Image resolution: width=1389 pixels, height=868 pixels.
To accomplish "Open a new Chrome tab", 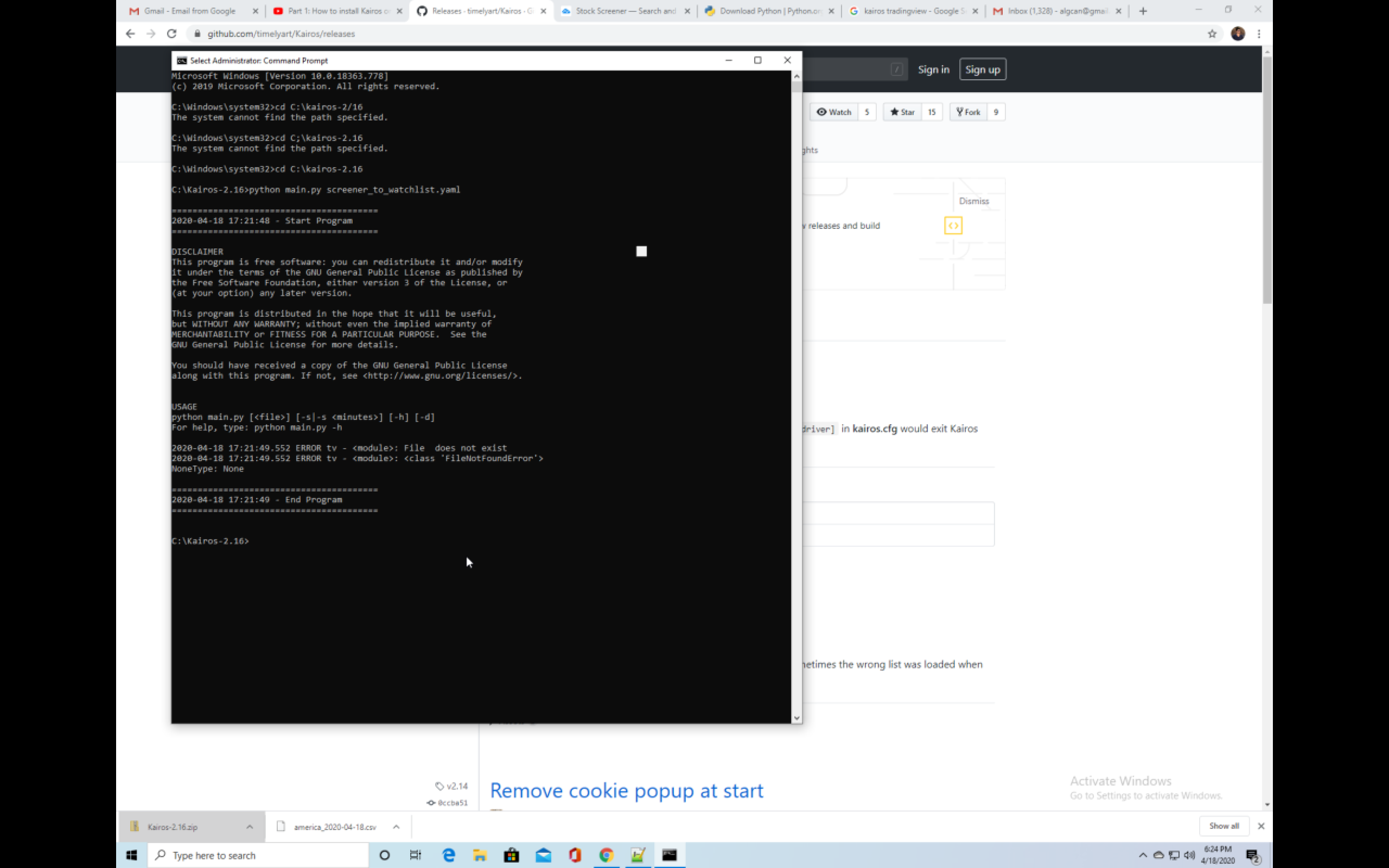I will coord(1143,11).
